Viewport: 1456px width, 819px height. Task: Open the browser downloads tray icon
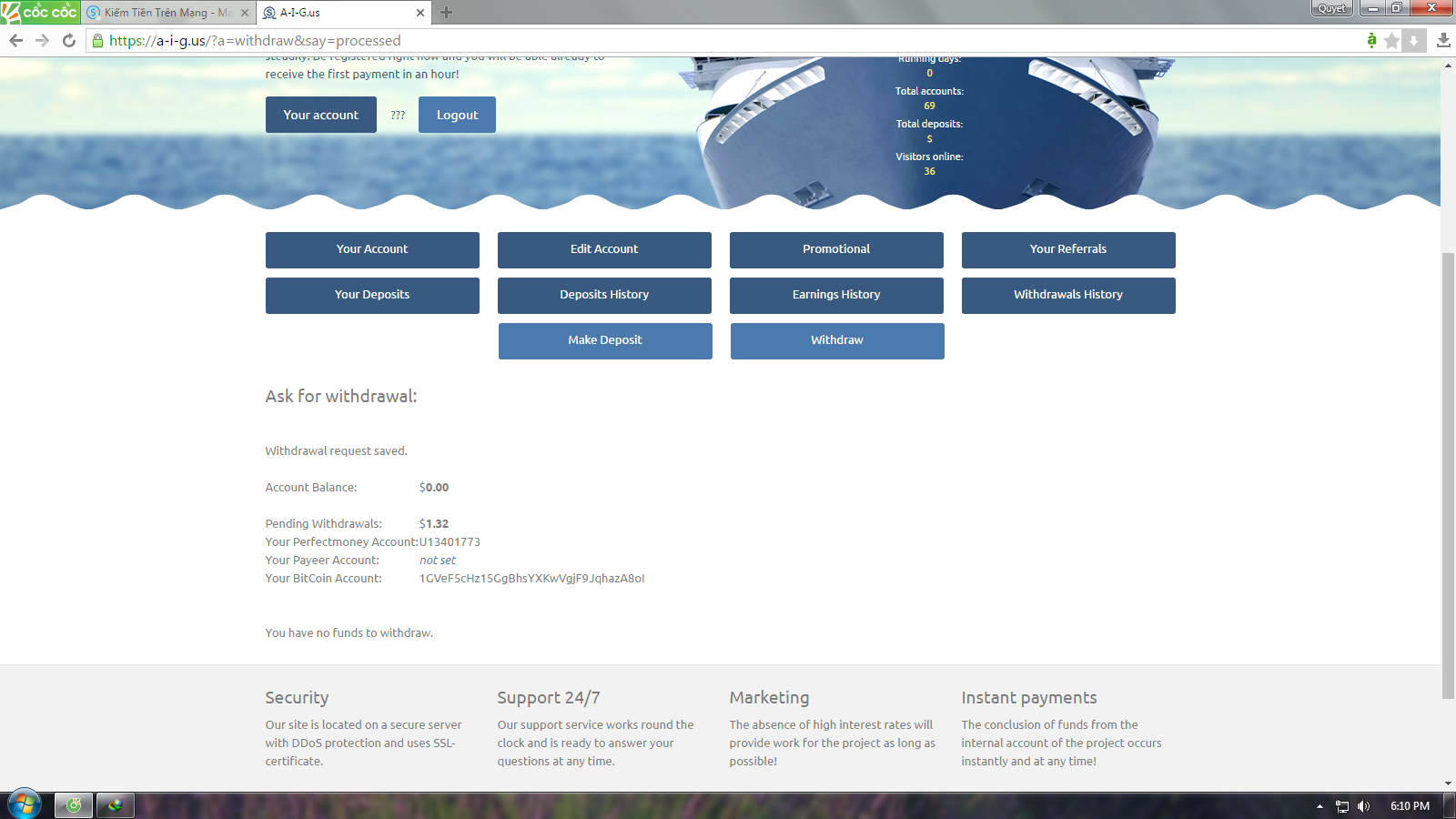[x=1443, y=40]
